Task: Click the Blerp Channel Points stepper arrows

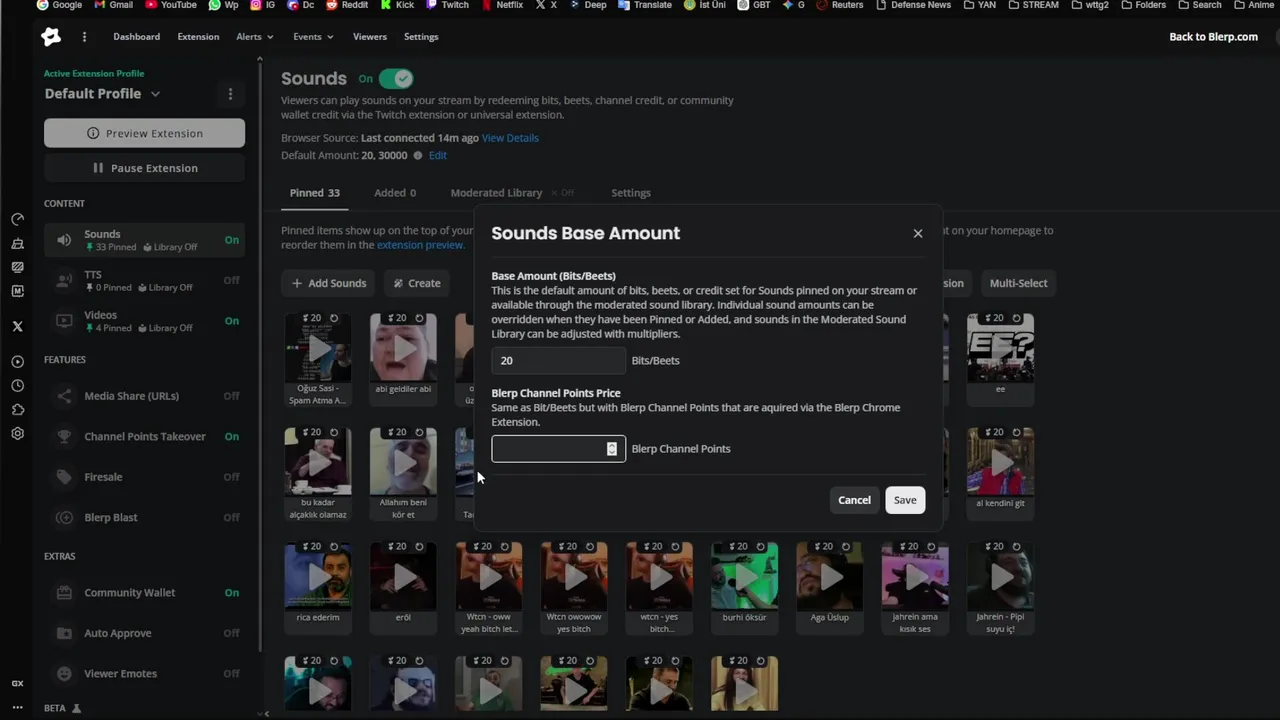Action: point(612,449)
